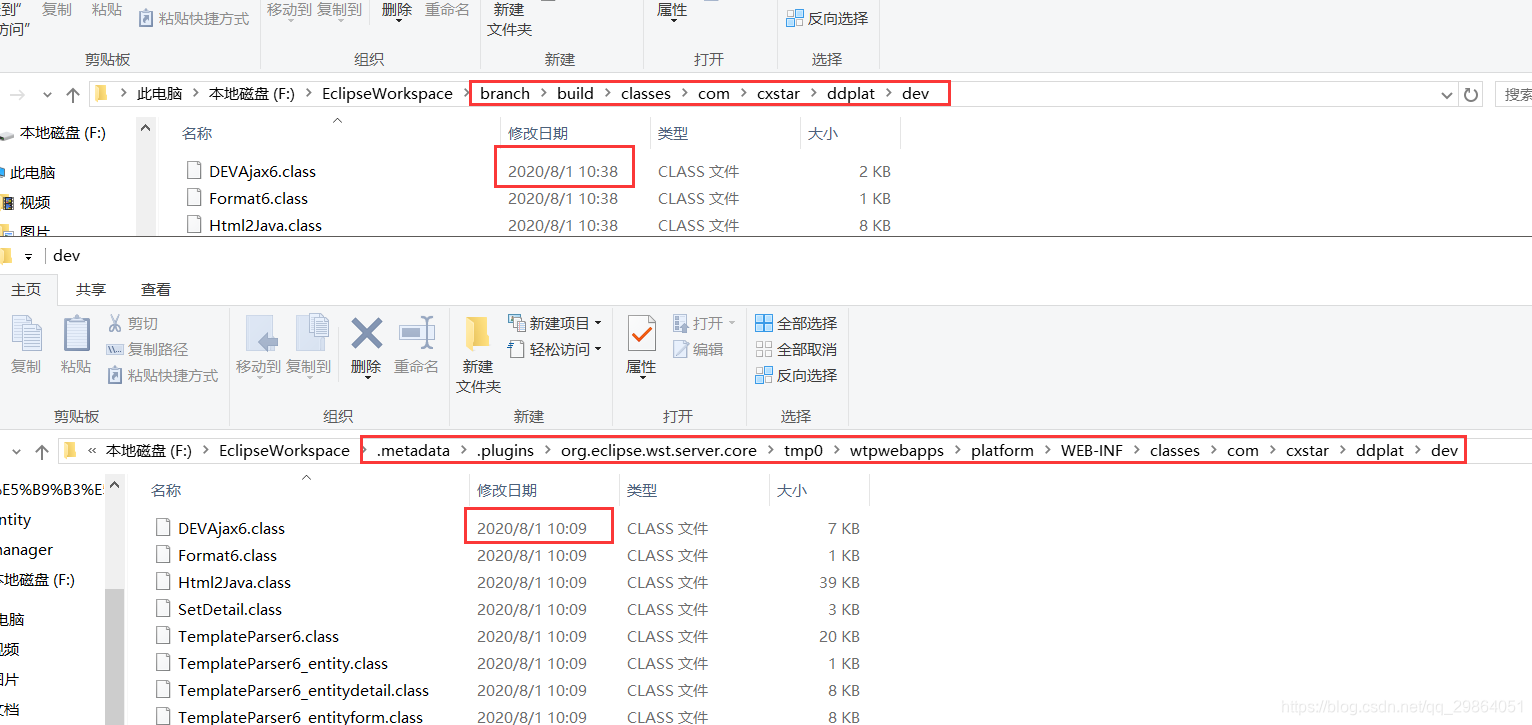Click Move to (移动到) in lower window ribbon
Image resolution: width=1532 pixels, height=725 pixels.
tap(258, 345)
